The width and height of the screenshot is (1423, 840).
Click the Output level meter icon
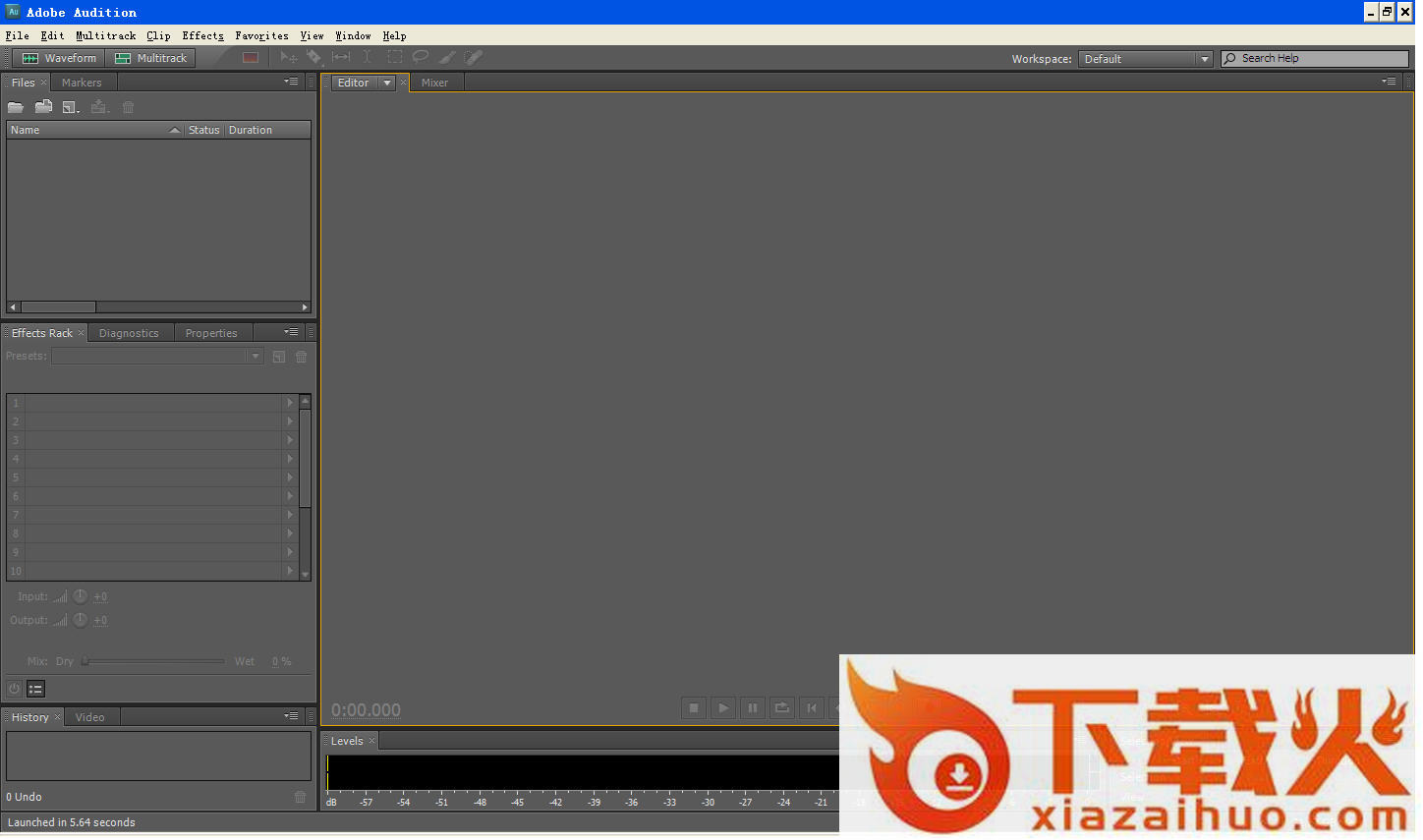click(x=61, y=620)
